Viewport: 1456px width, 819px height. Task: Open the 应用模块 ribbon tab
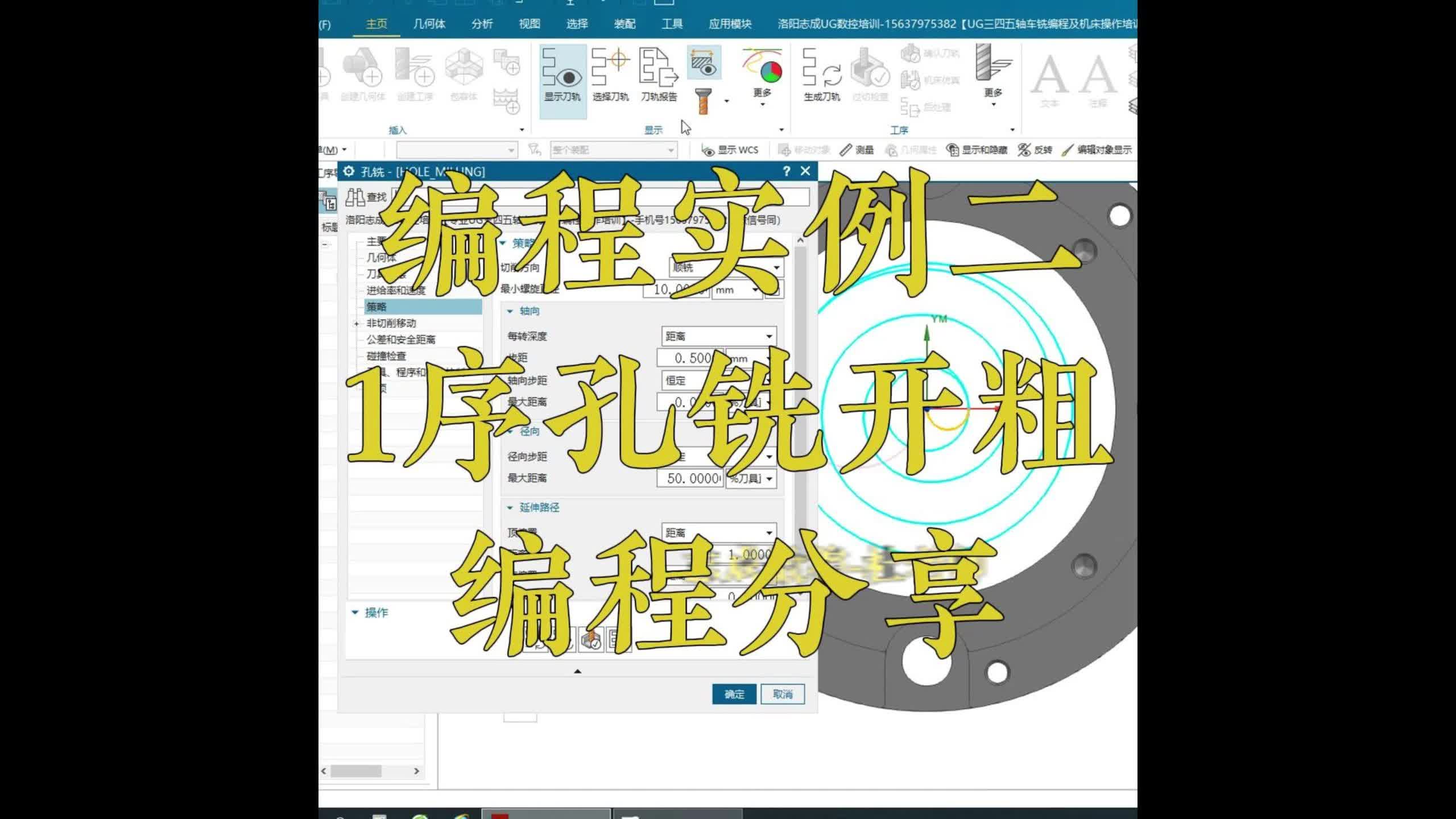click(x=730, y=24)
